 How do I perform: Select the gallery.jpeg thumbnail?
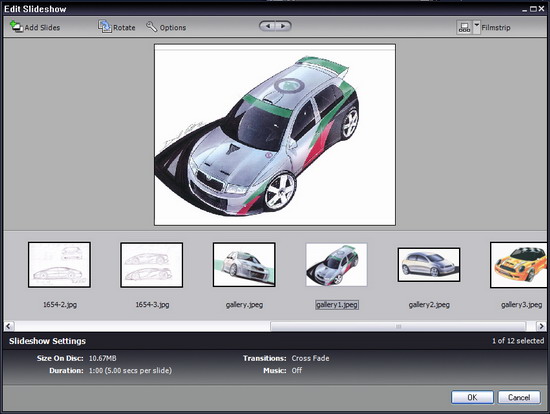tap(244, 265)
